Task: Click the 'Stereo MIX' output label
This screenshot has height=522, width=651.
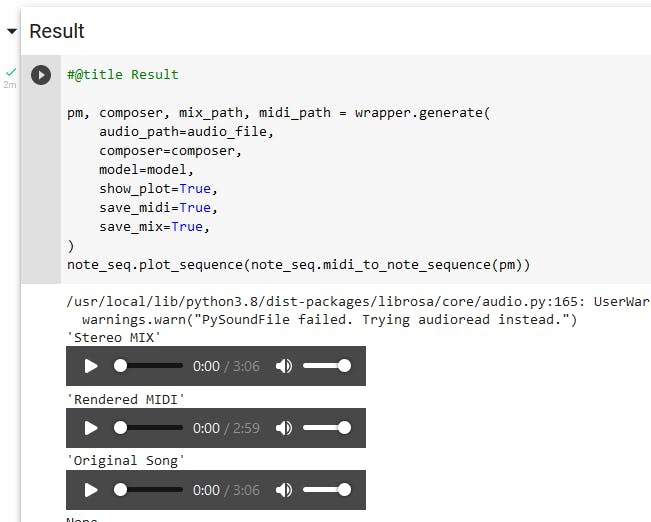Action: pos(113,338)
